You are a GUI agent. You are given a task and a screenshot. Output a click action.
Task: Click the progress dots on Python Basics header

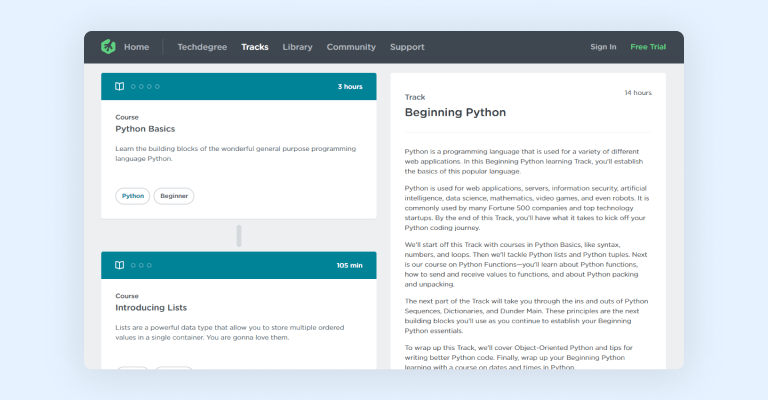(145, 87)
